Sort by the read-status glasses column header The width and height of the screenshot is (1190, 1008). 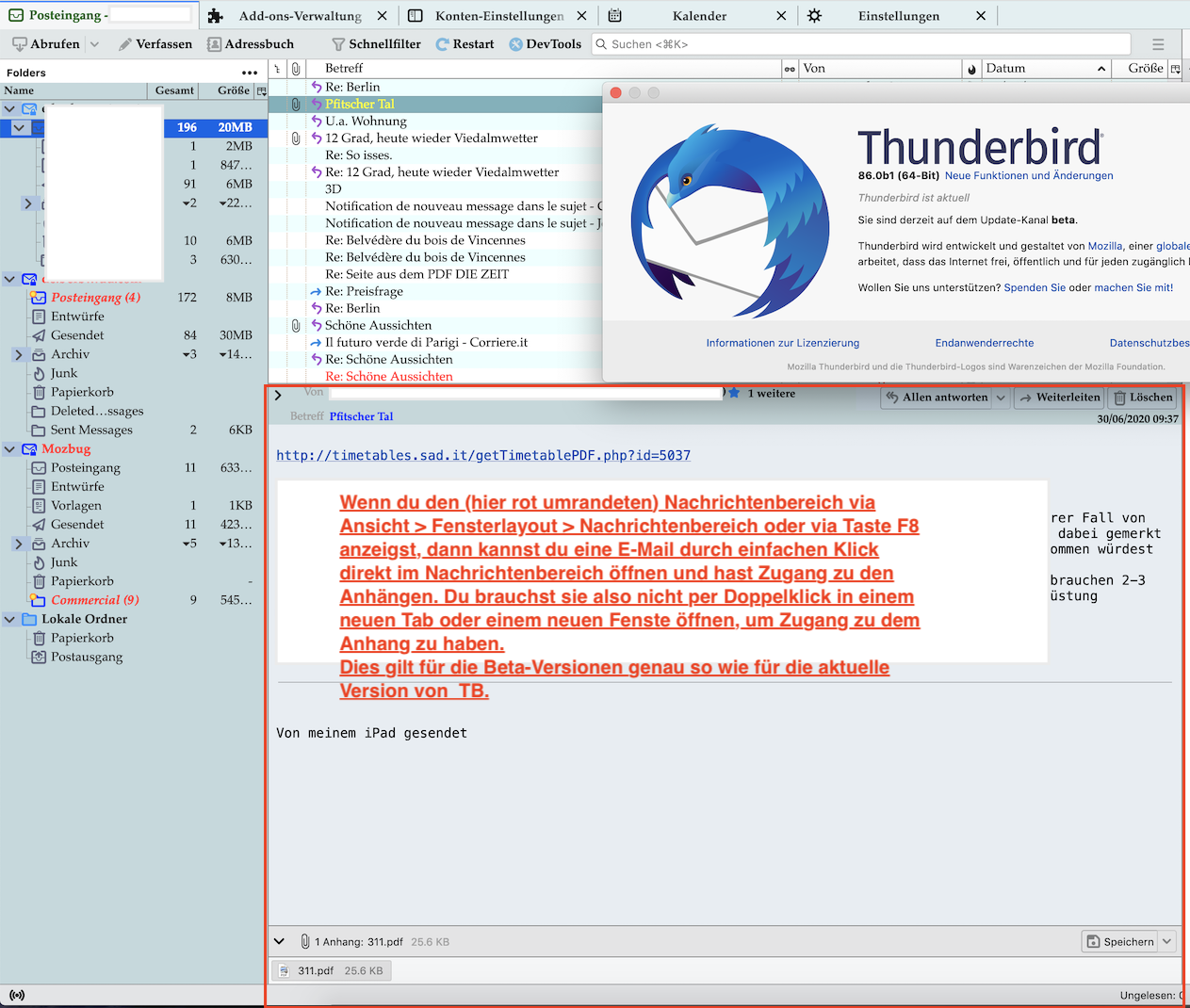790,69
